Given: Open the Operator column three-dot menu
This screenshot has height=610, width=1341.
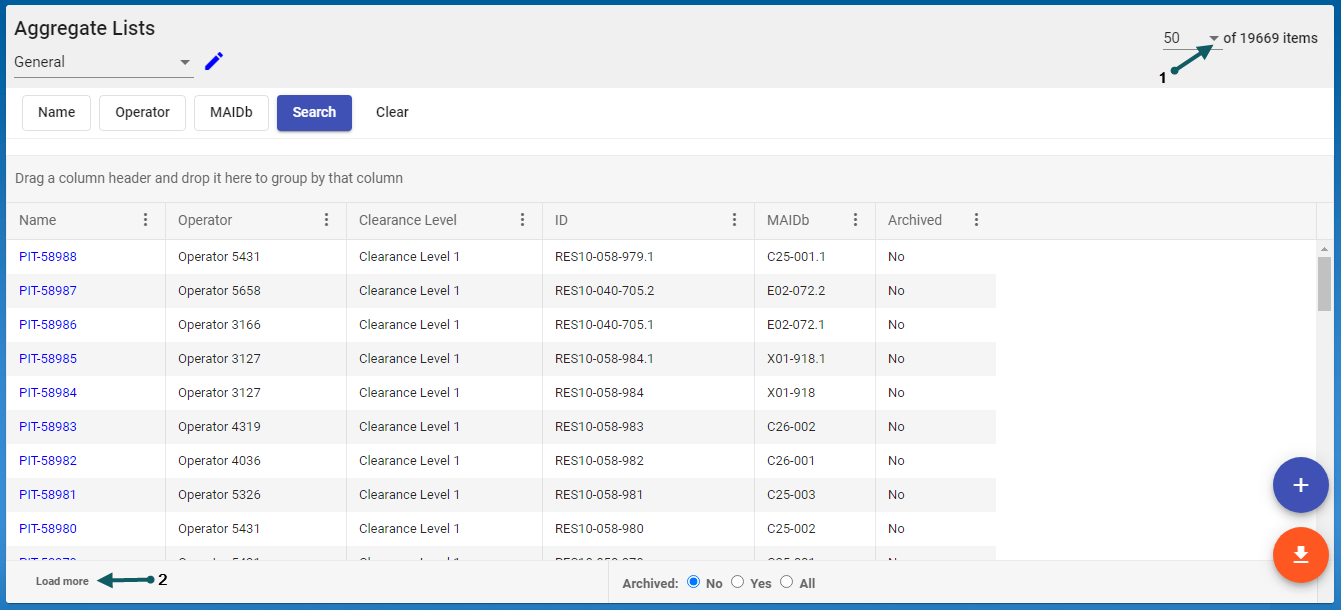Looking at the screenshot, I should click(327, 220).
